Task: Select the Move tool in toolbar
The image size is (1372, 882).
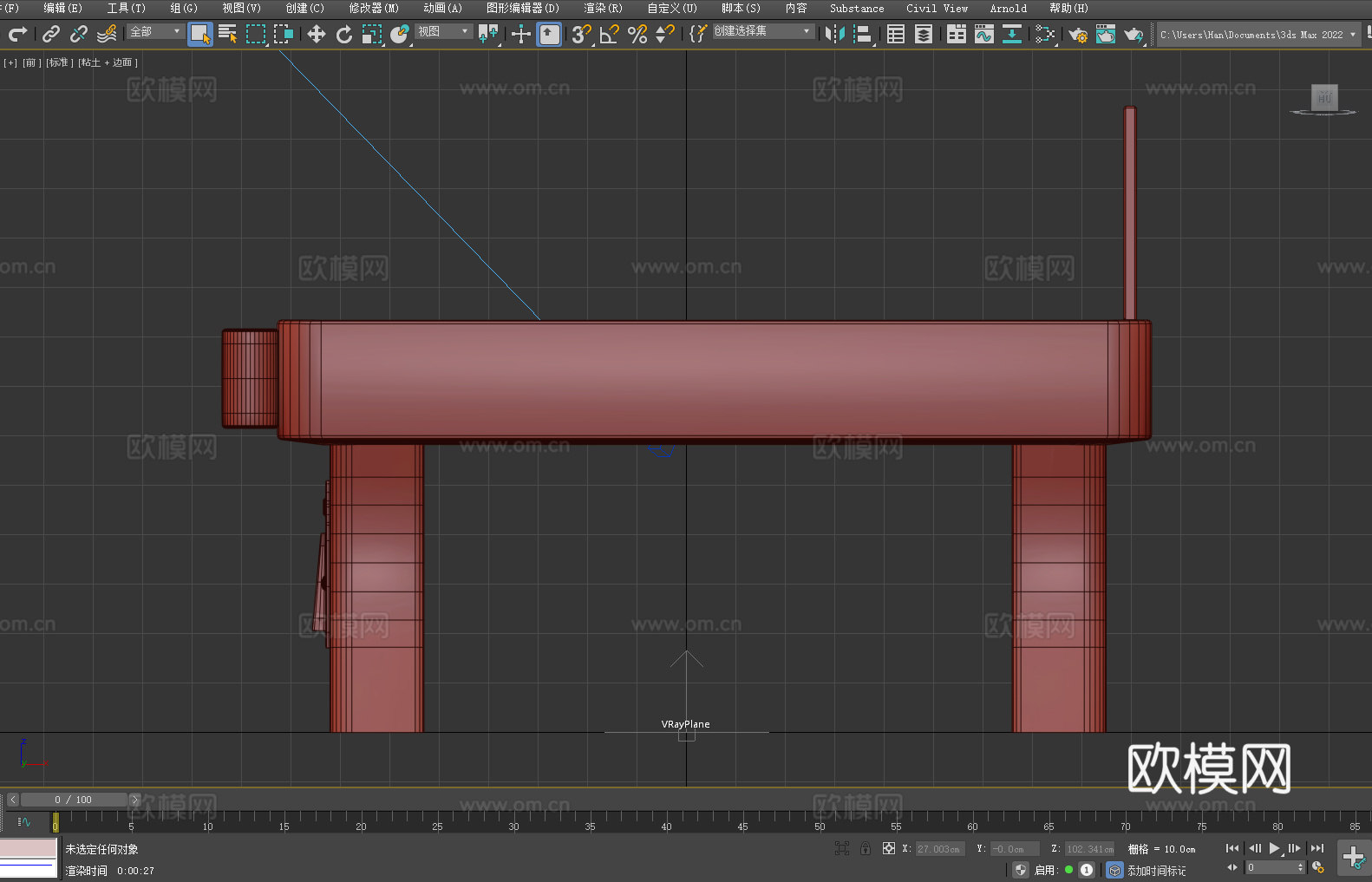Action: [316, 34]
